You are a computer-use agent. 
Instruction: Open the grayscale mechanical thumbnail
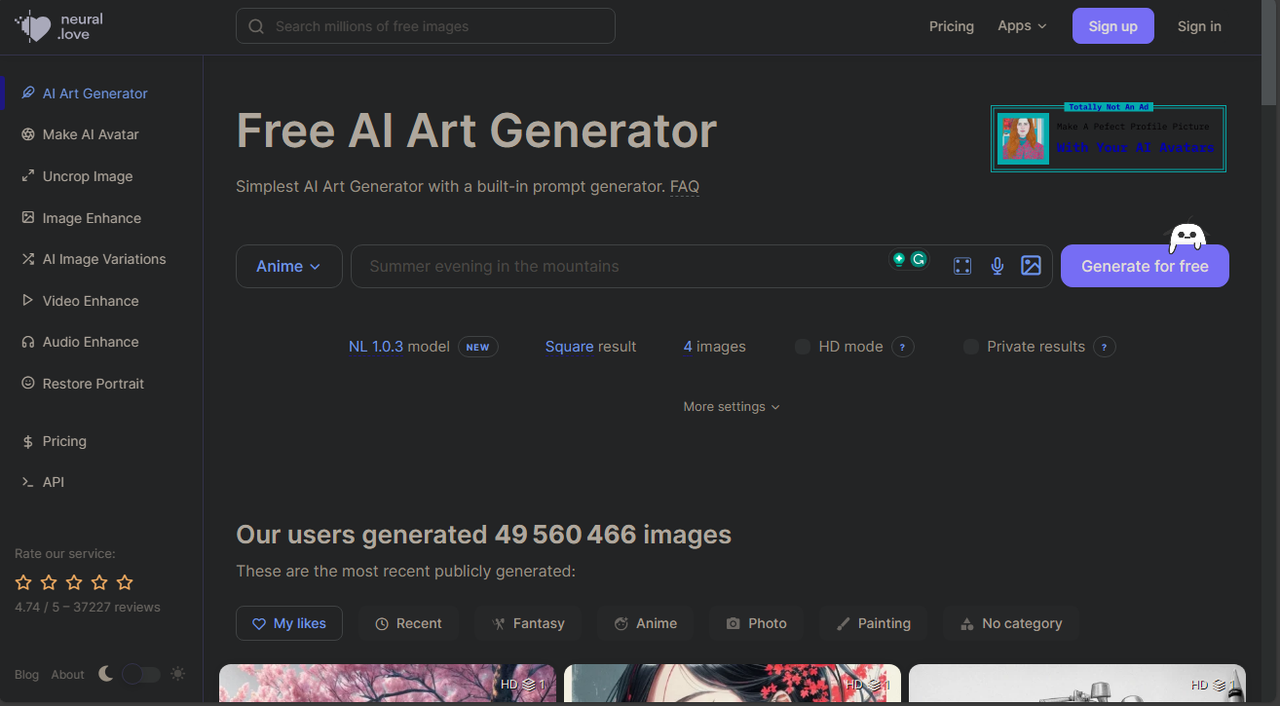coord(1077,685)
